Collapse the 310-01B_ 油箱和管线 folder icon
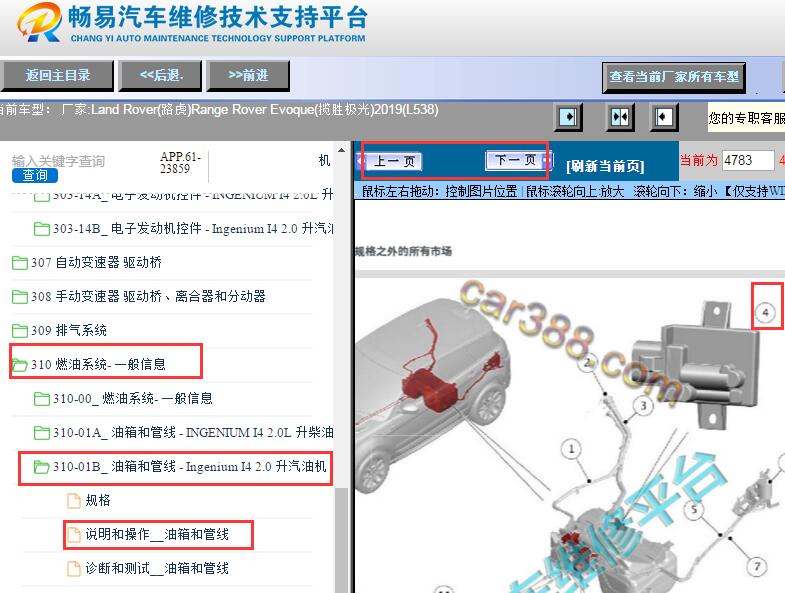 42,467
